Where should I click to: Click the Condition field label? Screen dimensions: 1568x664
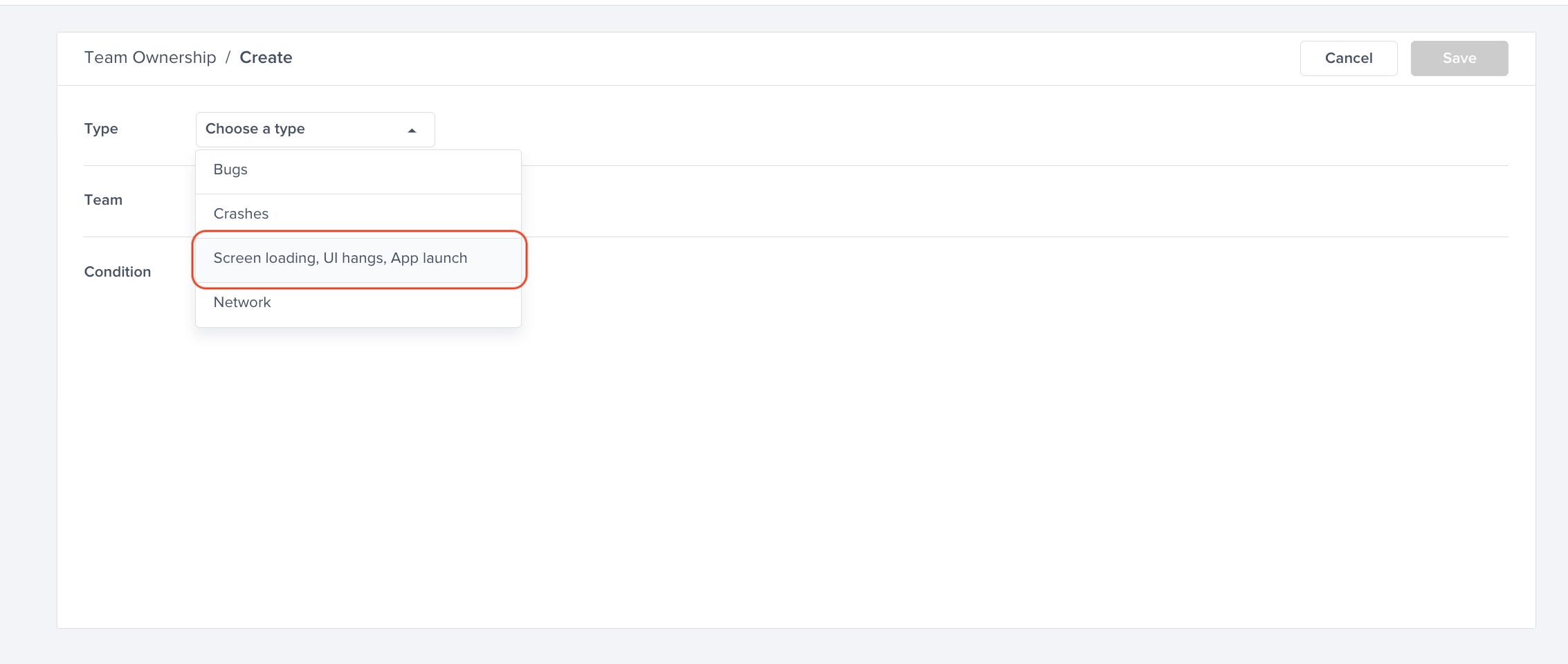coord(118,273)
